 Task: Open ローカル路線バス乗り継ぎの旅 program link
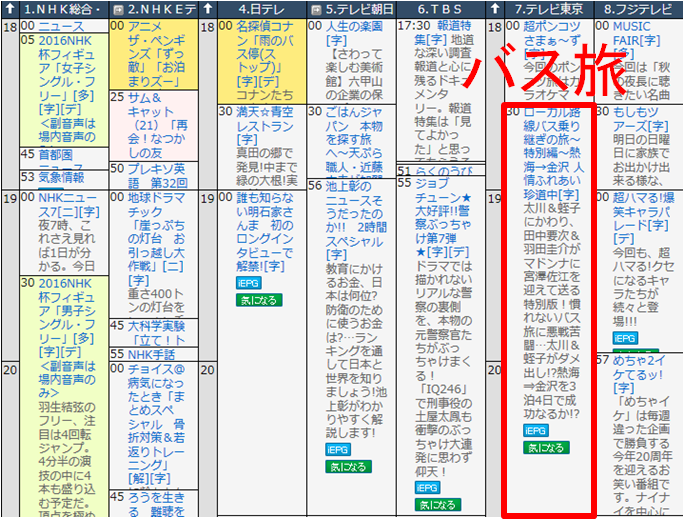553,153
